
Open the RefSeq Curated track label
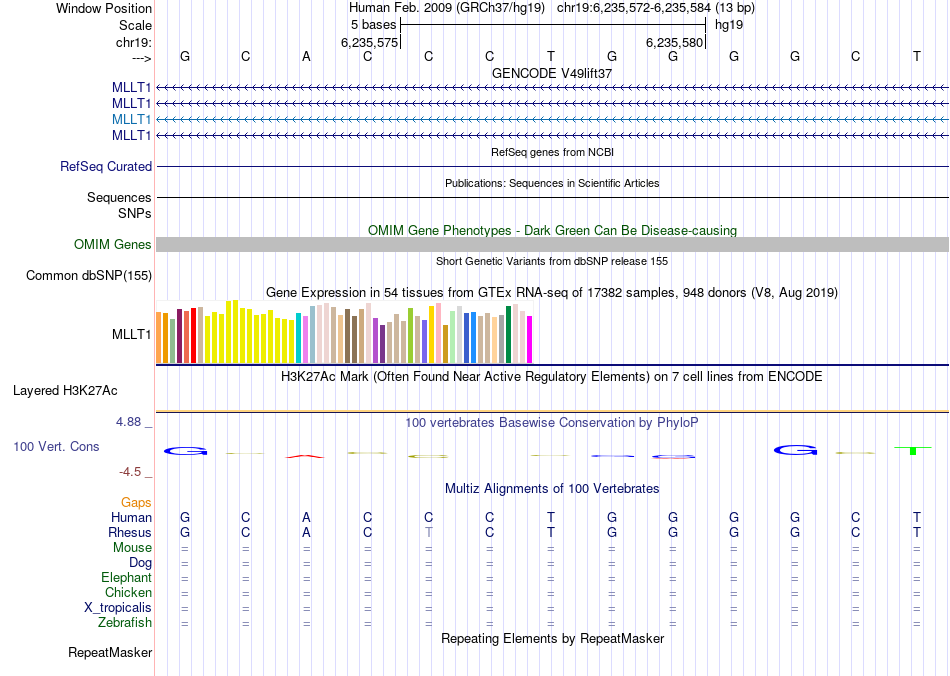pyautogui.click(x=106, y=166)
